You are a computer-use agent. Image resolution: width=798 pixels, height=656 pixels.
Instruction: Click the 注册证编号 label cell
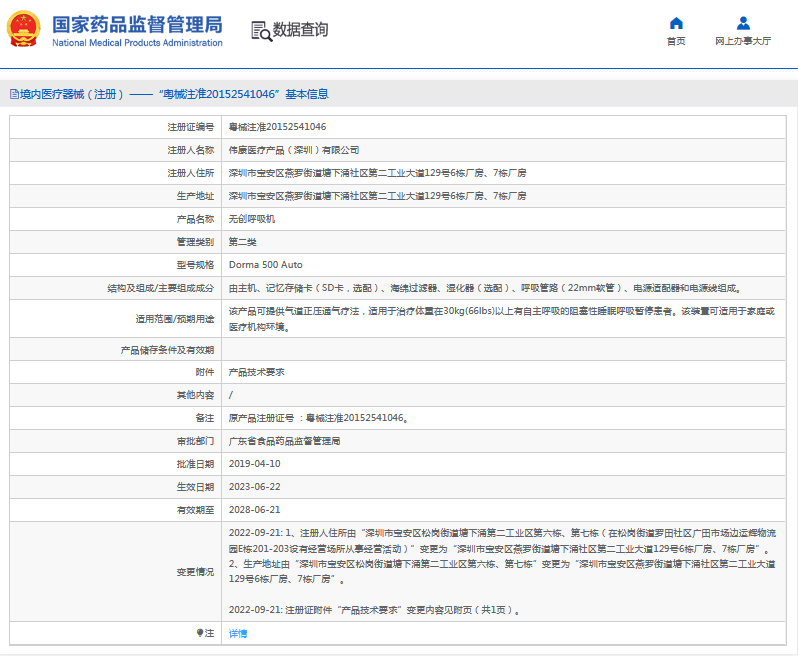point(116,127)
